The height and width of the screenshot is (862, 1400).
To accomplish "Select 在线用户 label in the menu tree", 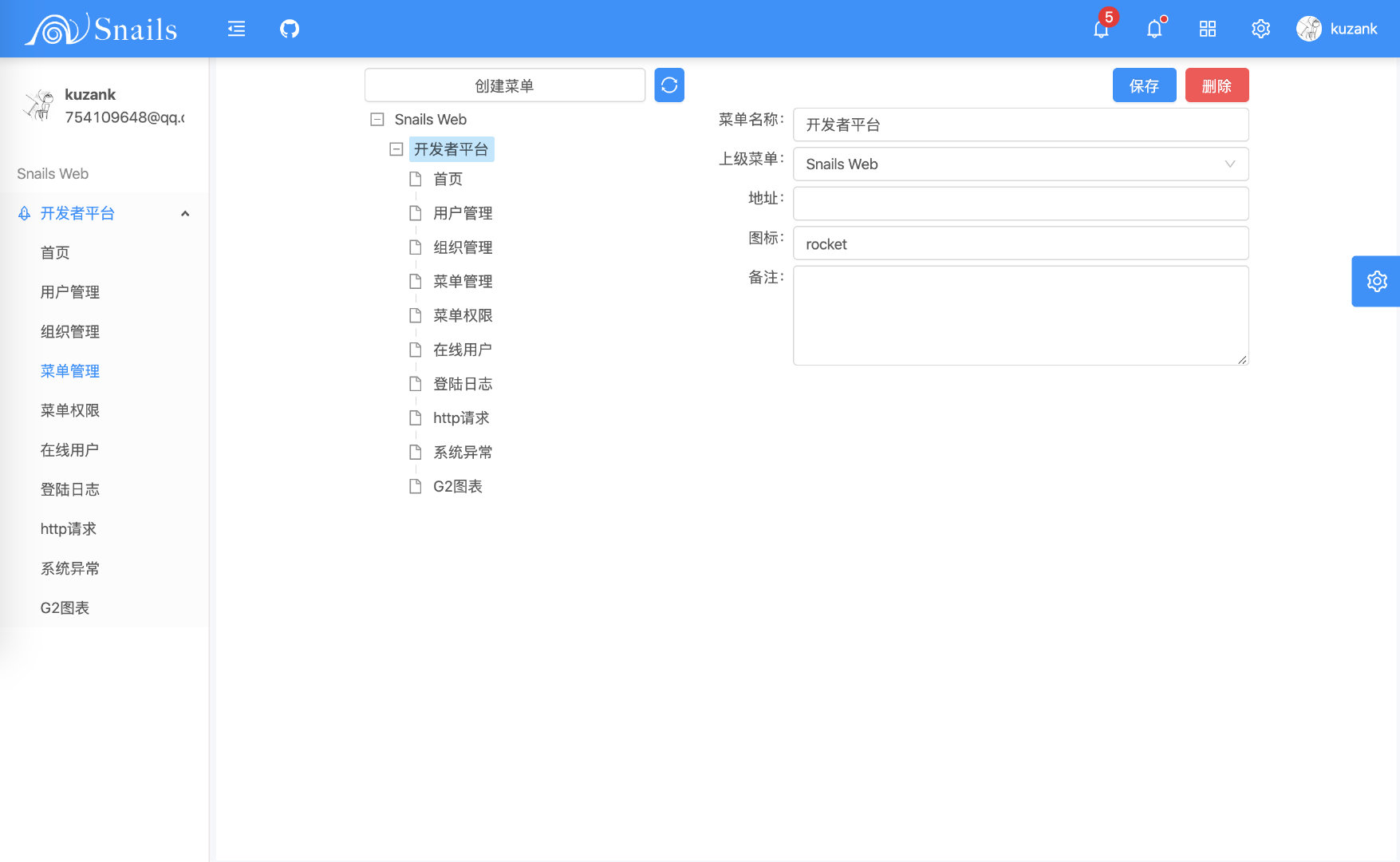I will coord(463,350).
